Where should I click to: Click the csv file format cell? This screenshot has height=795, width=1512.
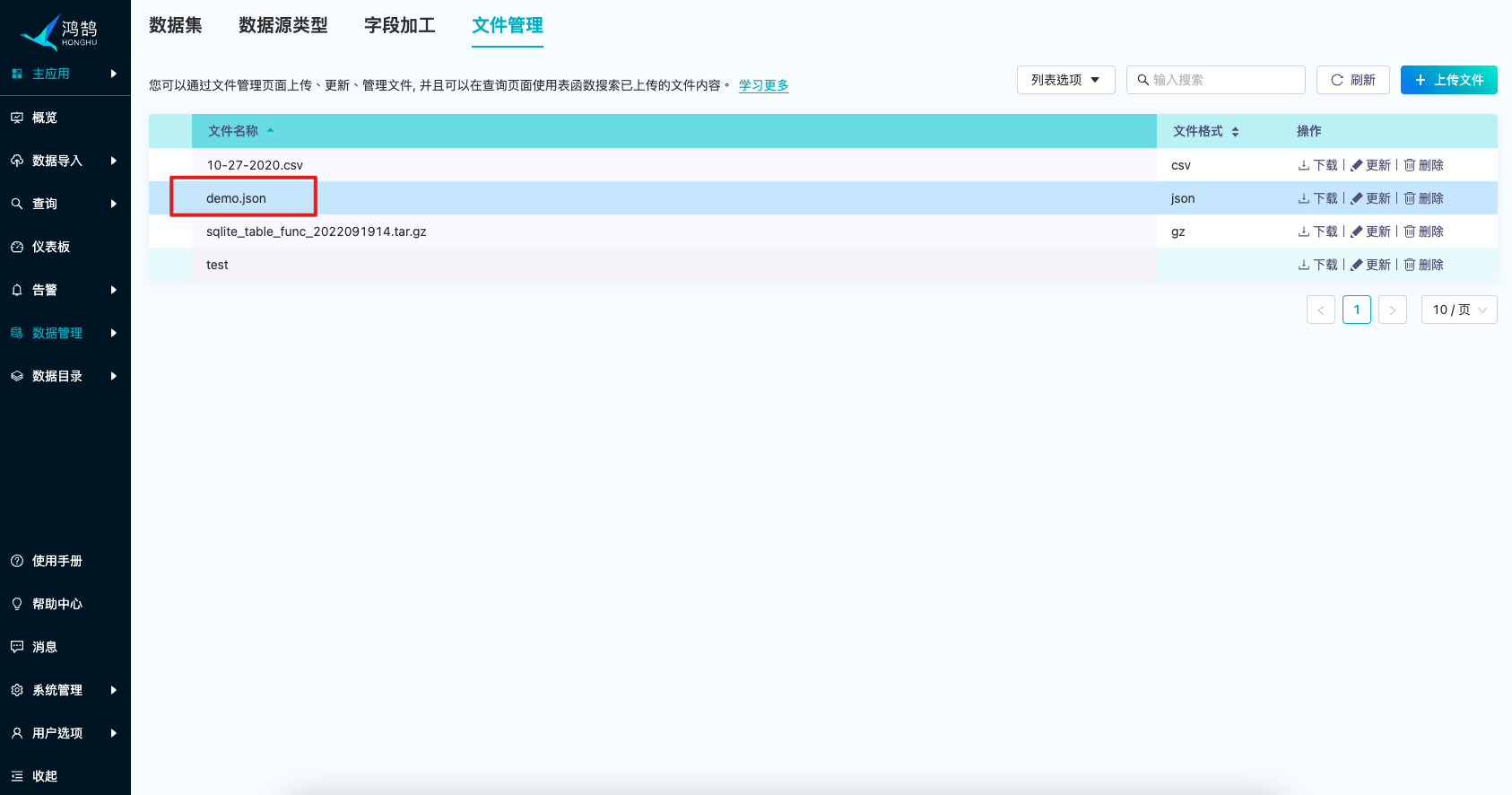(x=1181, y=165)
